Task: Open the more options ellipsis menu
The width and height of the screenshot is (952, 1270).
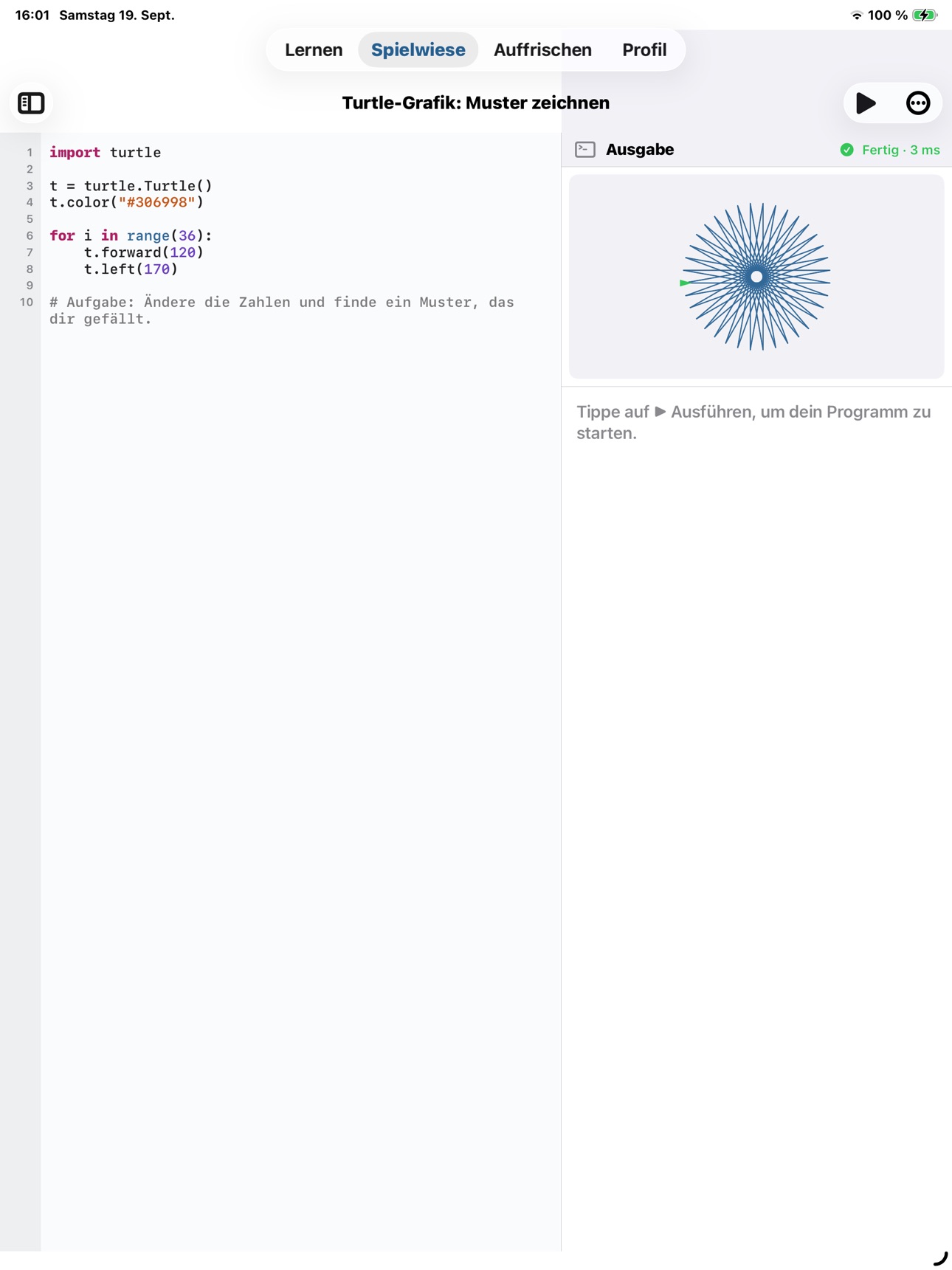Action: [x=918, y=103]
